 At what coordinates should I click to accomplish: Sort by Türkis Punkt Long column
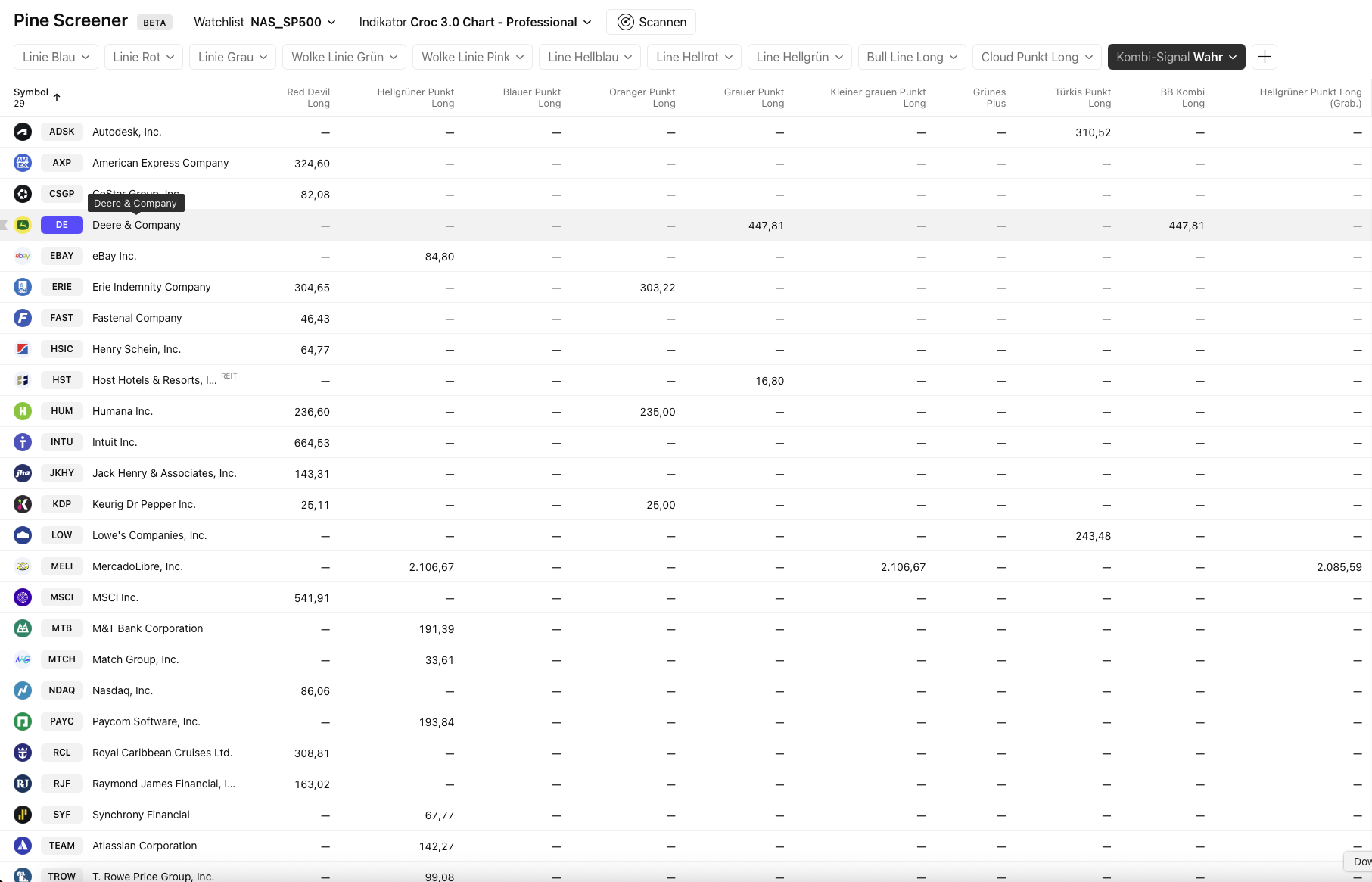click(1082, 98)
